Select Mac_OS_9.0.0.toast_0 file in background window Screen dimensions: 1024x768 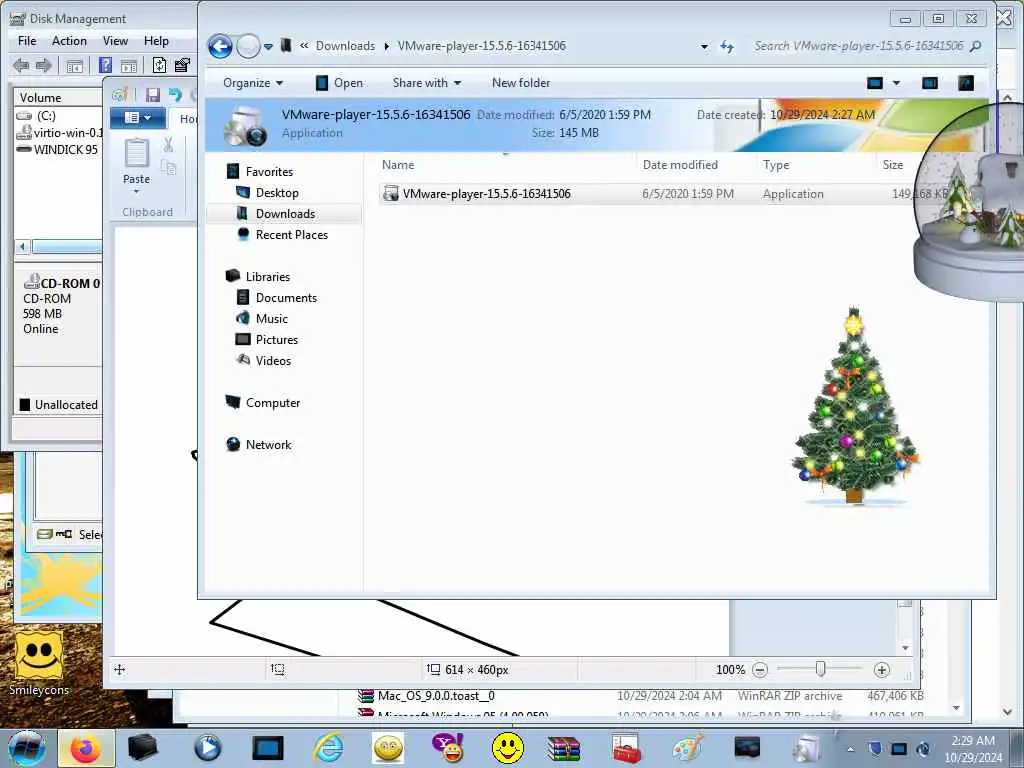click(x=436, y=696)
